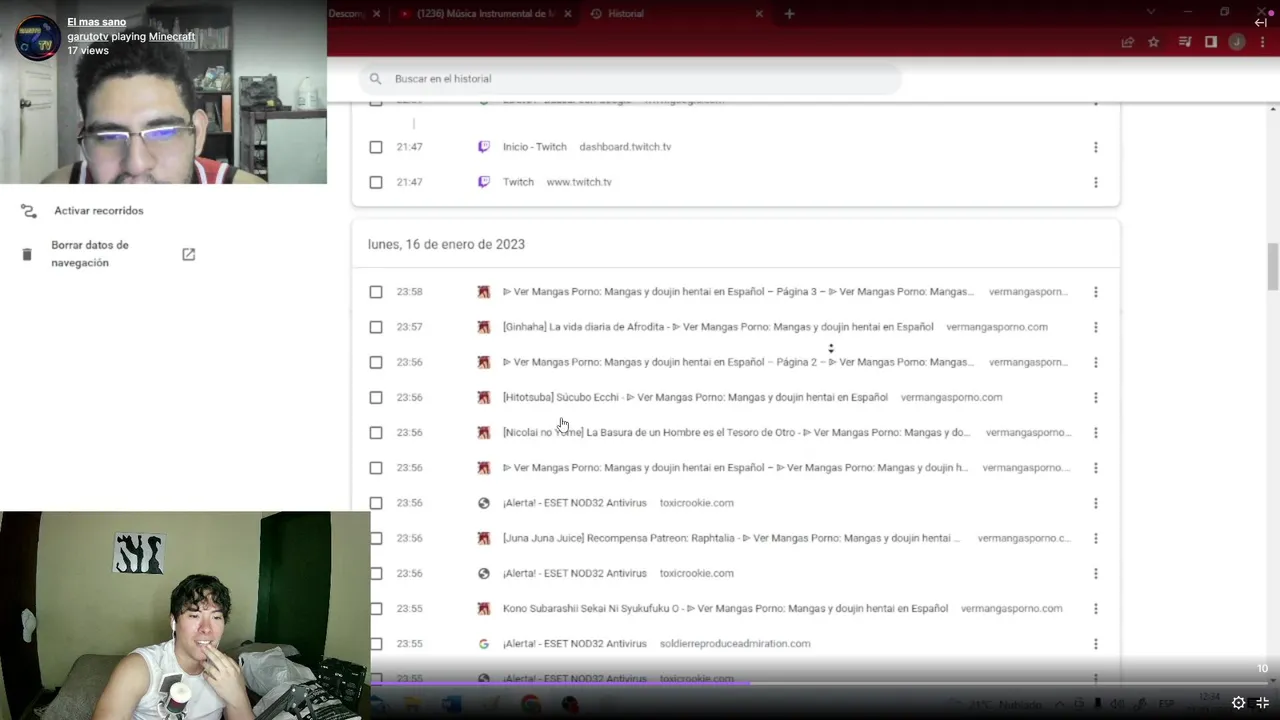
Task: Check the box for www.twitch.tv entry
Action: coord(376,182)
